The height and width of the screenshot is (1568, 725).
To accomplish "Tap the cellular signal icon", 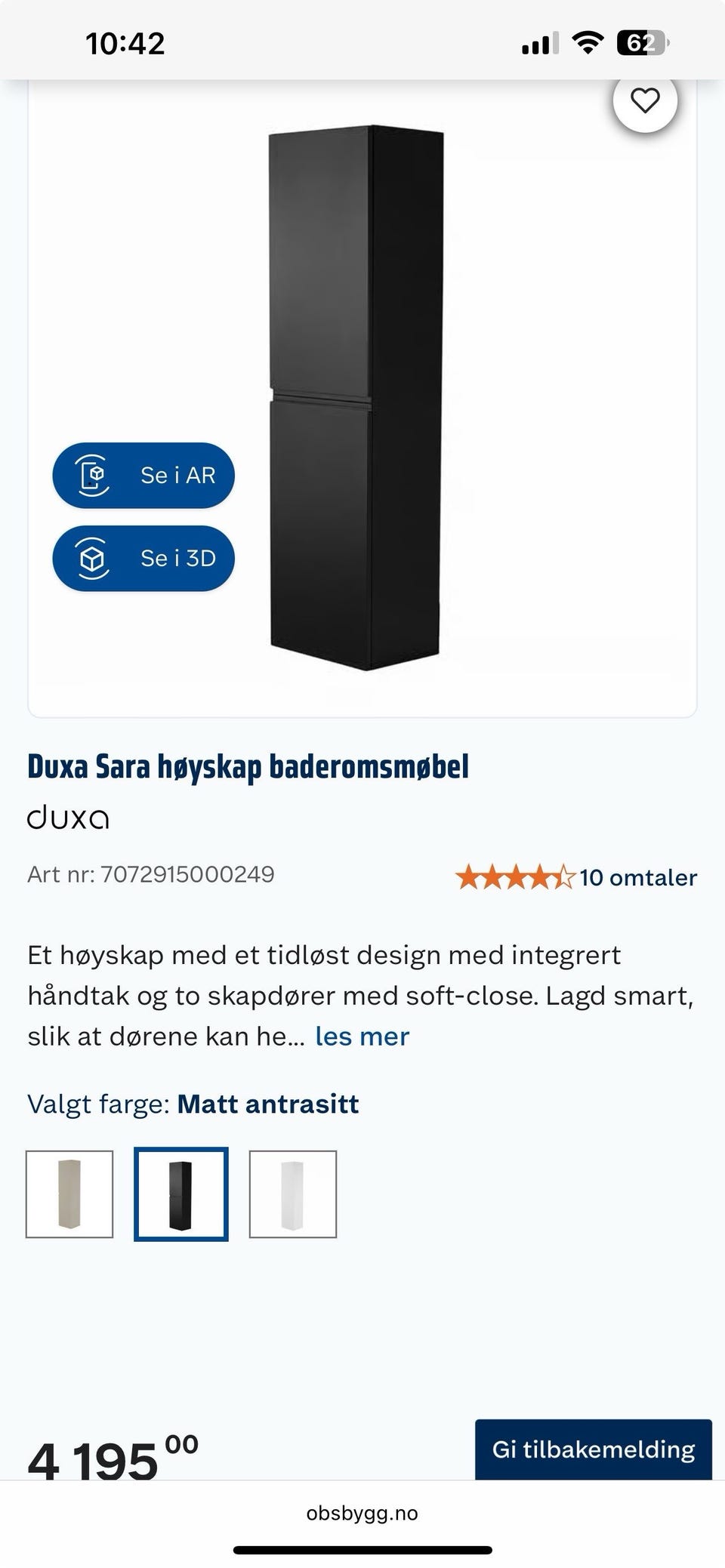I will tap(540, 44).
